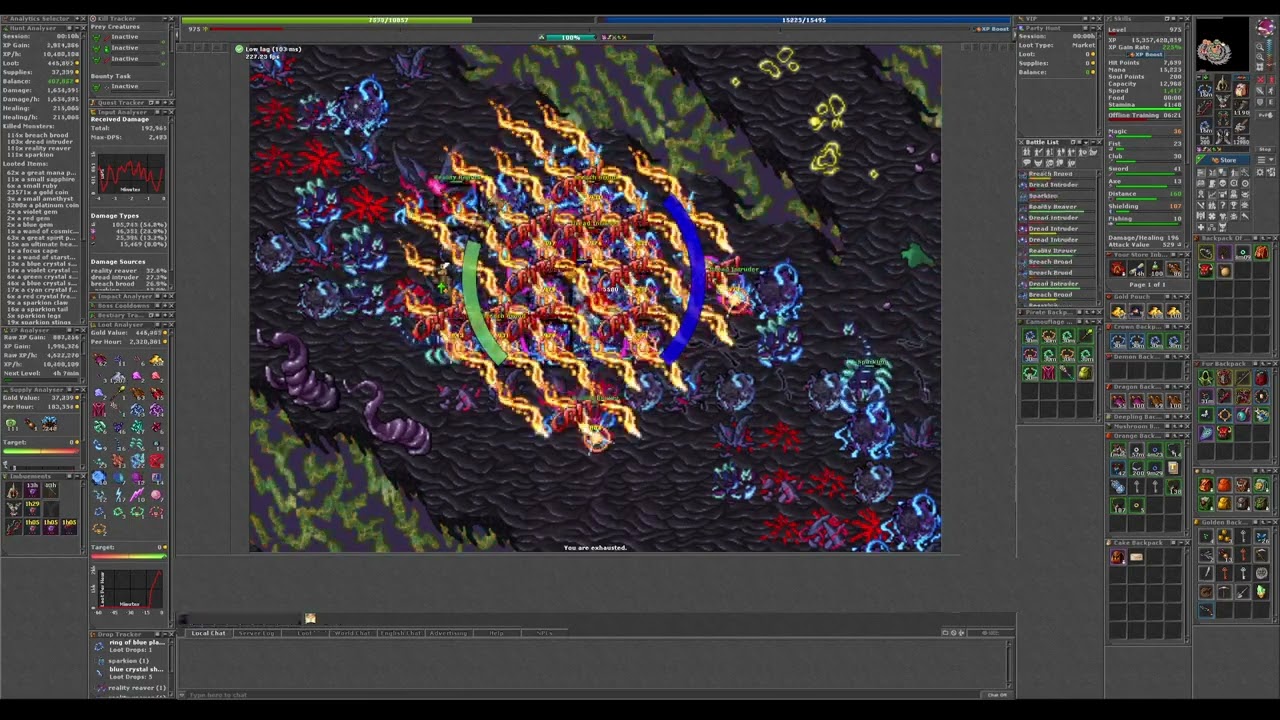Click the Stop button
The width and height of the screenshot is (1280, 720).
click(x=1265, y=149)
